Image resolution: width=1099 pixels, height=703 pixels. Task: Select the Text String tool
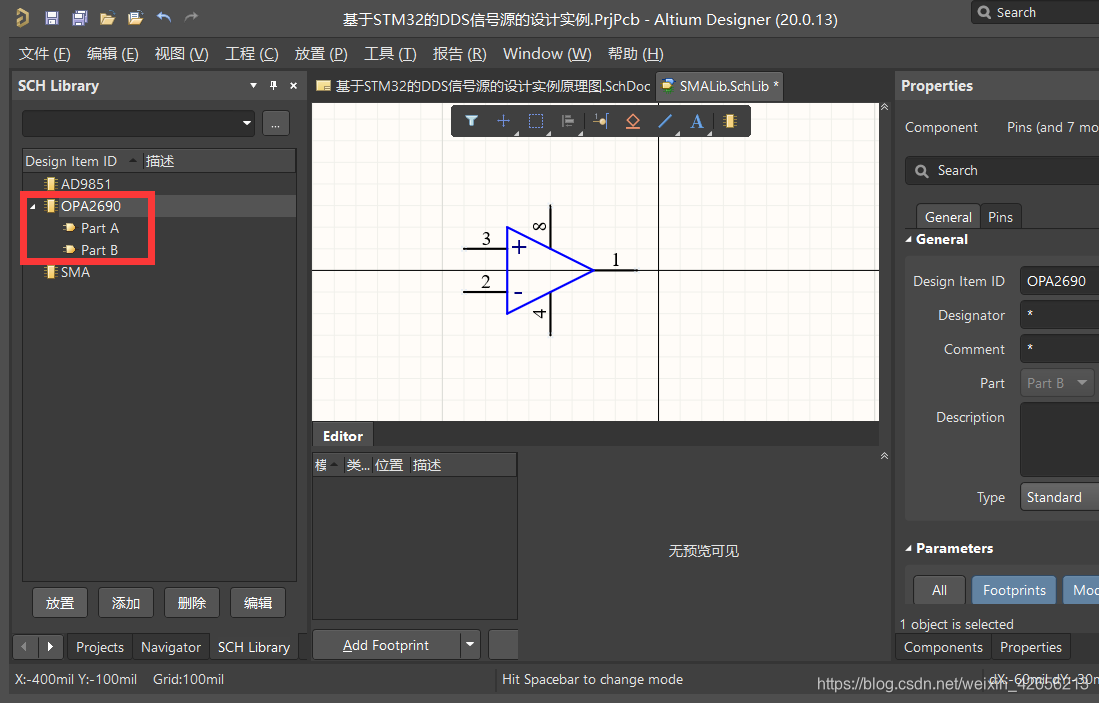pyautogui.click(x=697, y=121)
